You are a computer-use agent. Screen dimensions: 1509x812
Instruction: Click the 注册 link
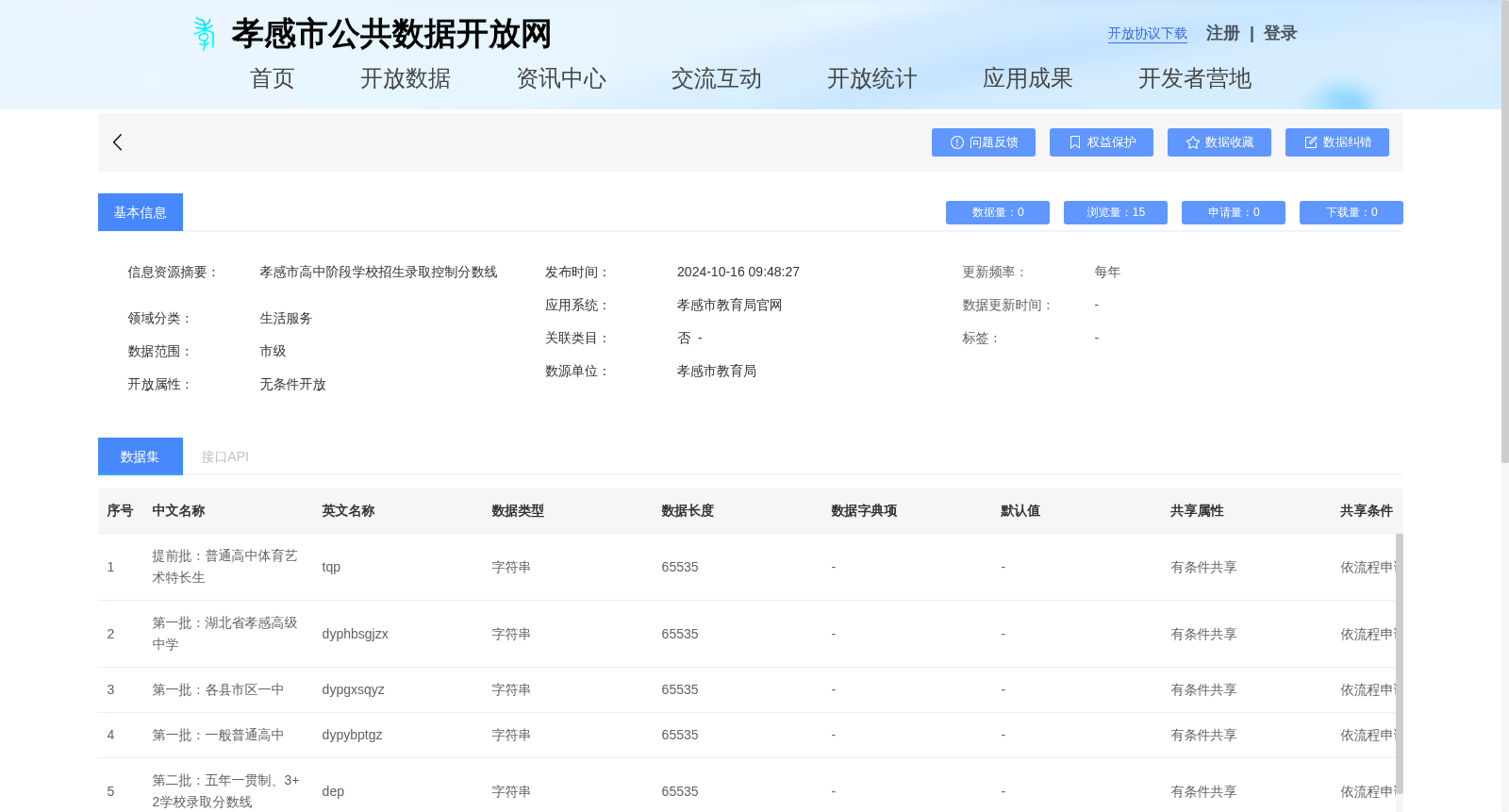(x=1223, y=33)
